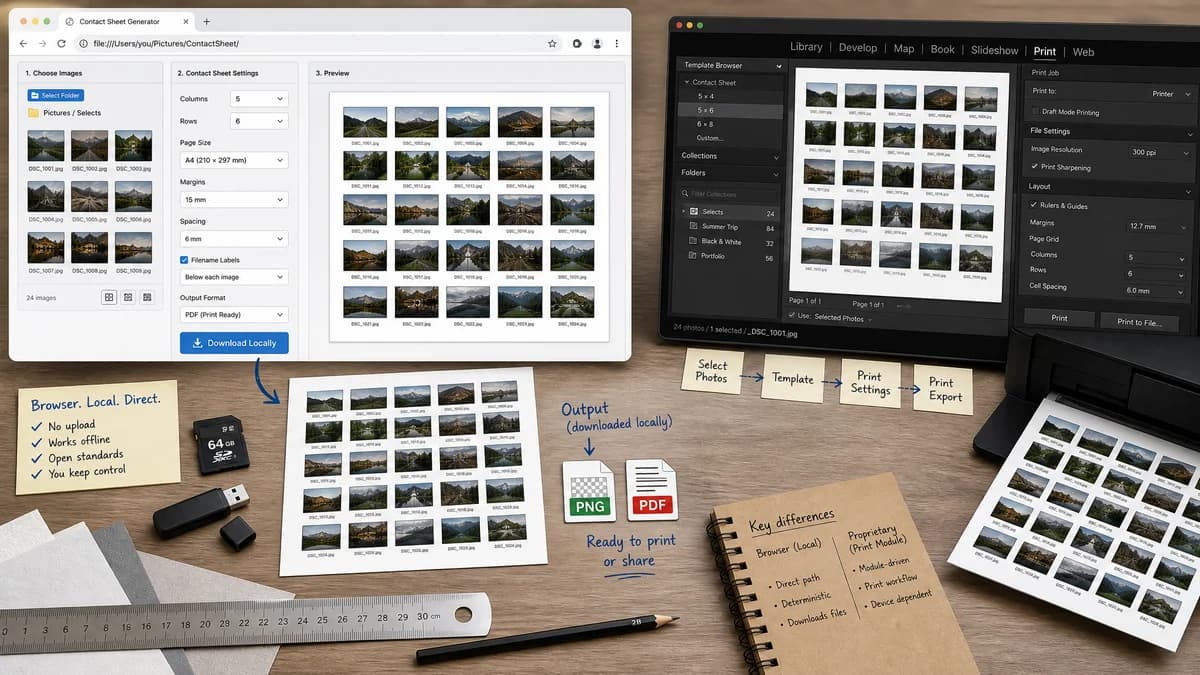Click the Print button
Image resolution: width=1200 pixels, height=675 pixels.
point(1059,318)
